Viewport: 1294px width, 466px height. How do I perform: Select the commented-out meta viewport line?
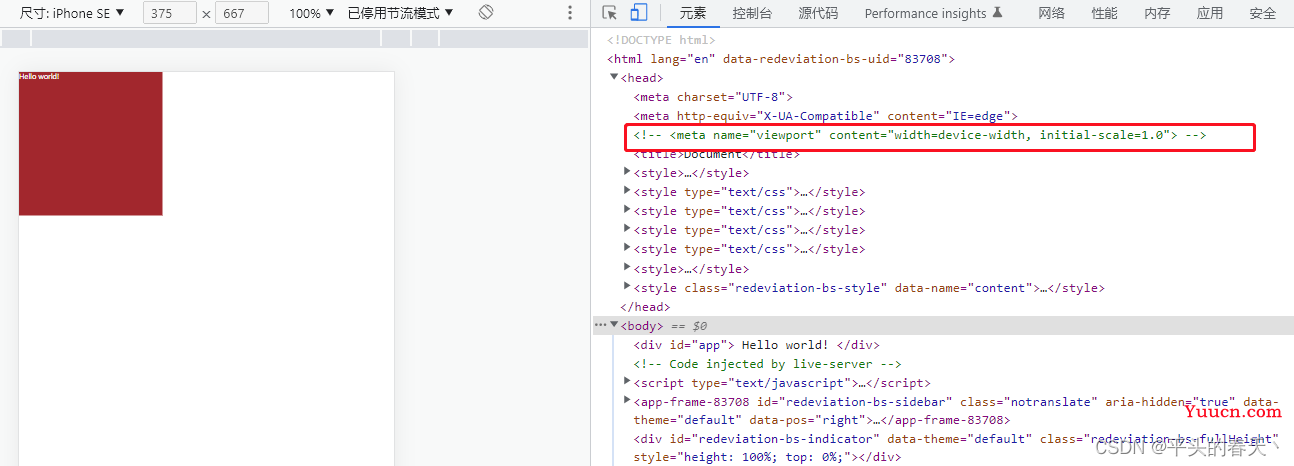pos(919,135)
